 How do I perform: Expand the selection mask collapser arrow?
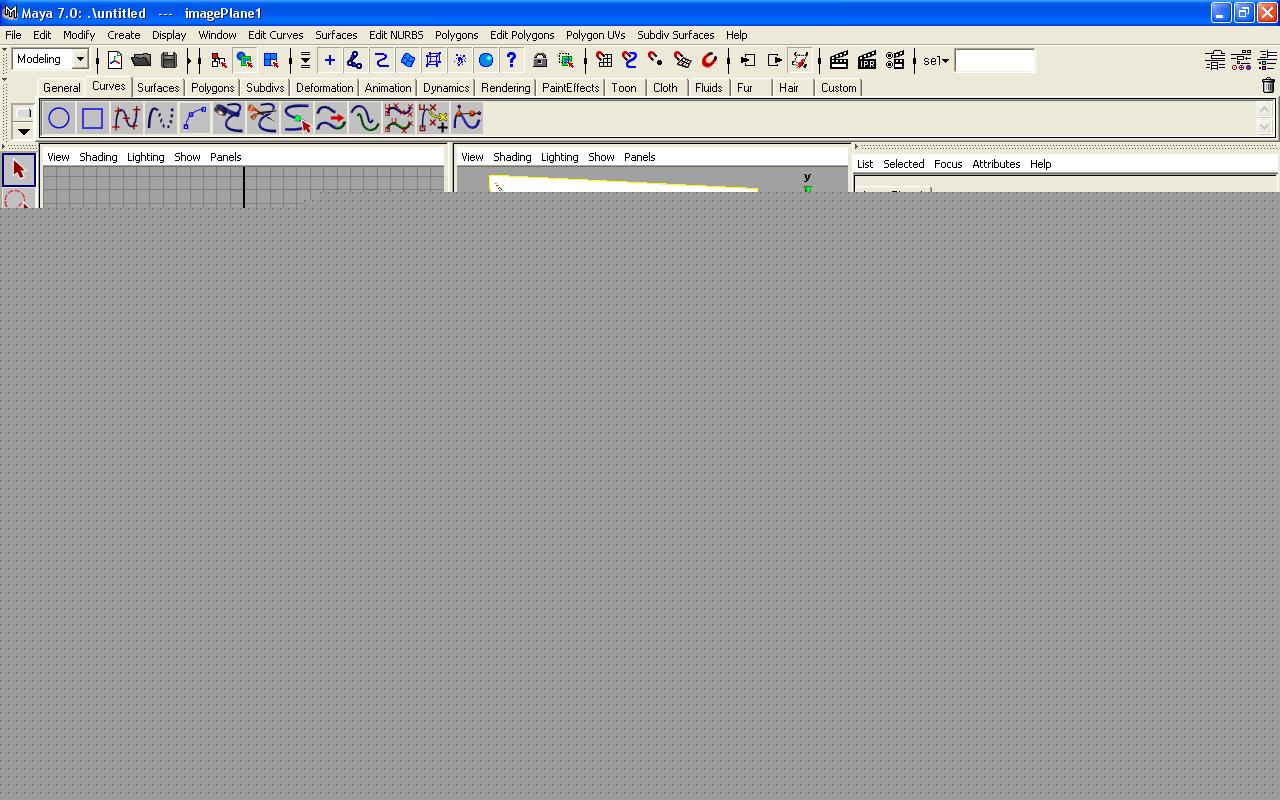coord(304,60)
